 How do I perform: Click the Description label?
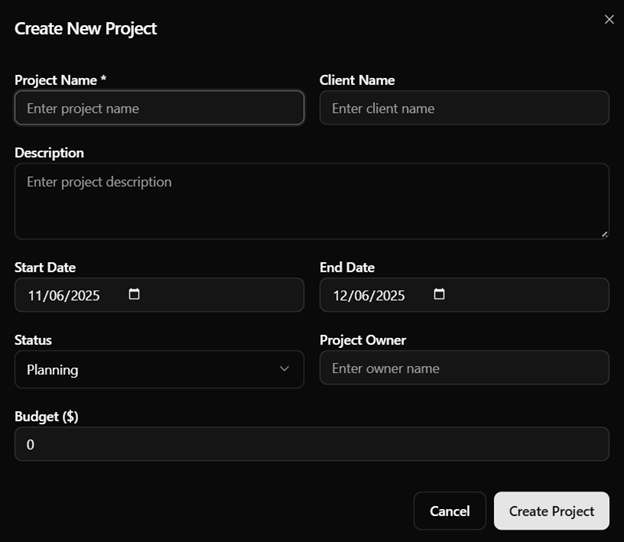click(49, 153)
